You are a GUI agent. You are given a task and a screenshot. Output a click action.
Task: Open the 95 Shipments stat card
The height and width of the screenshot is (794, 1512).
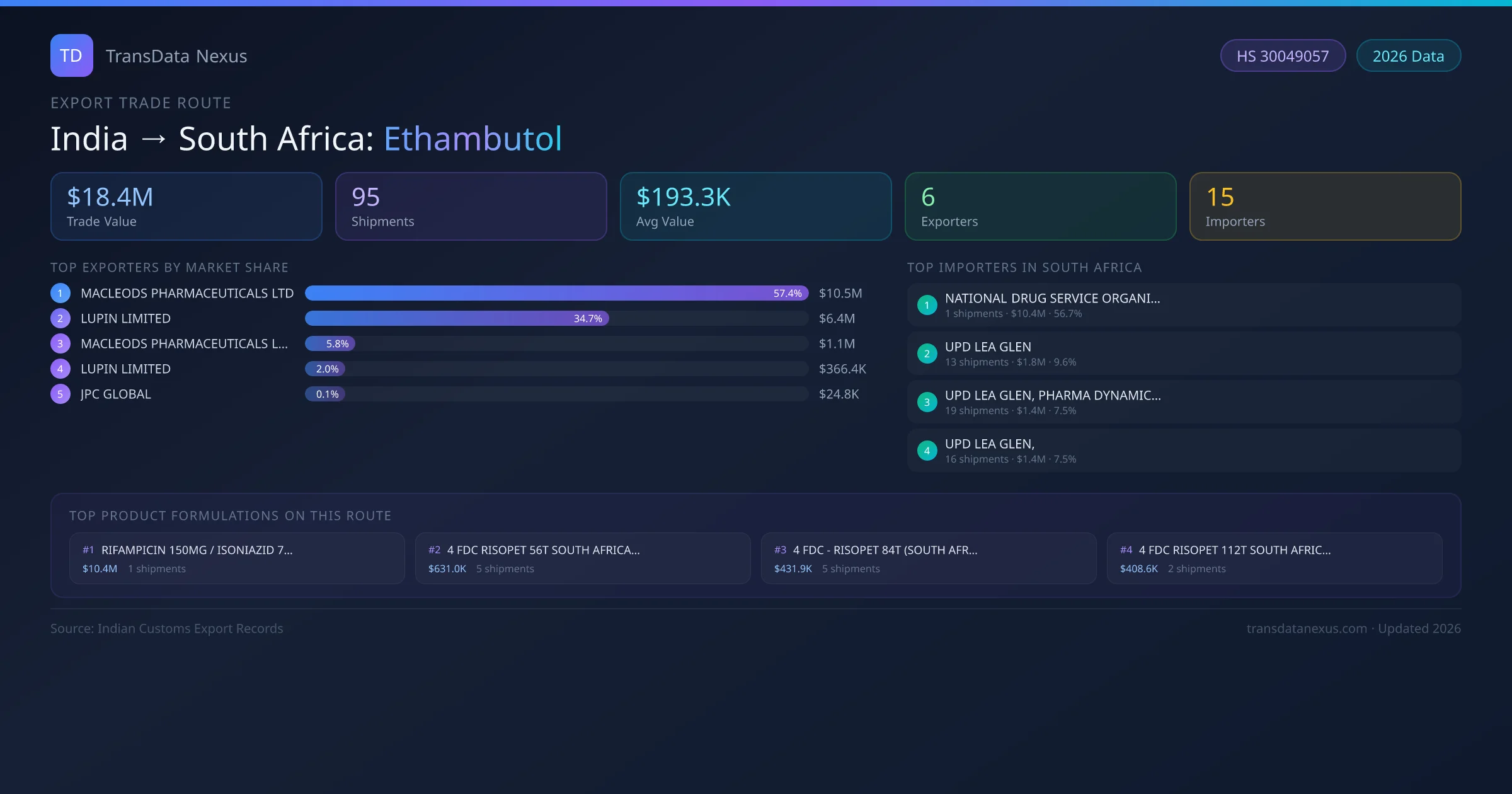click(x=471, y=206)
